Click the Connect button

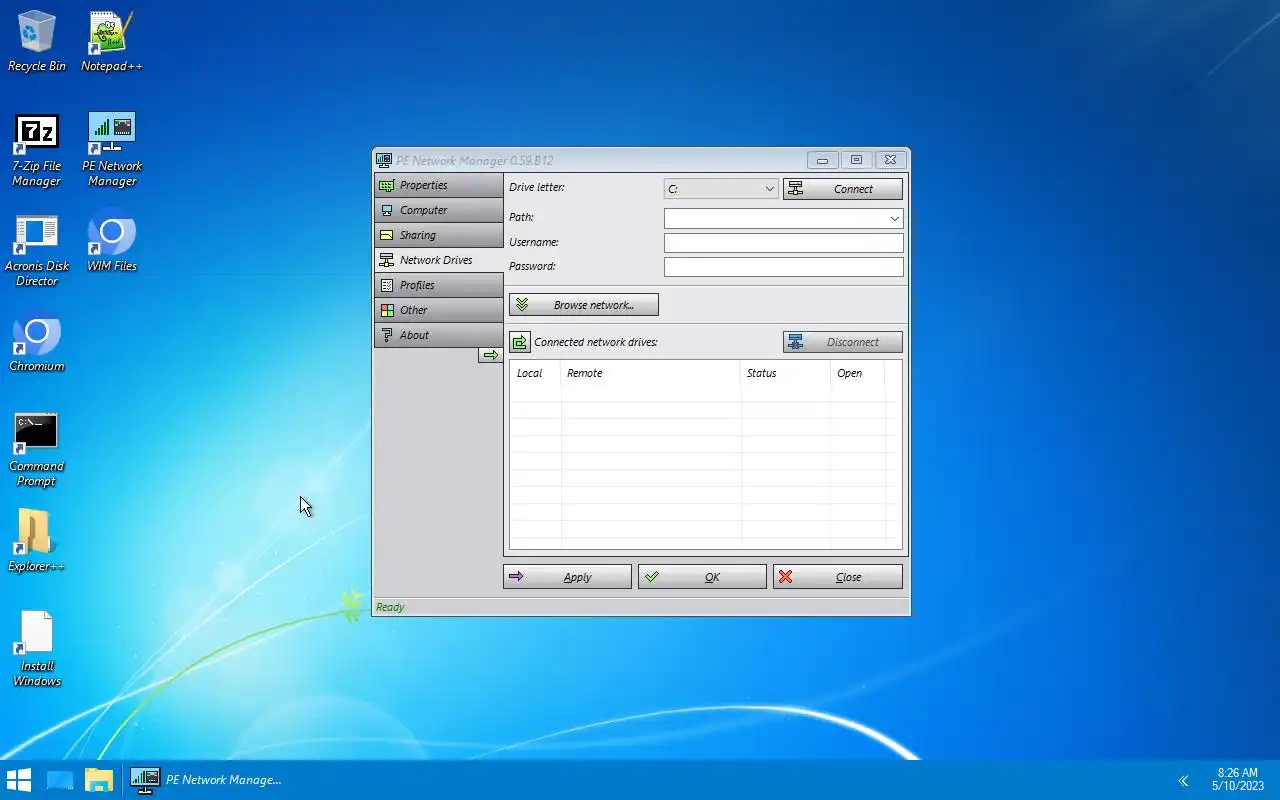(843, 189)
